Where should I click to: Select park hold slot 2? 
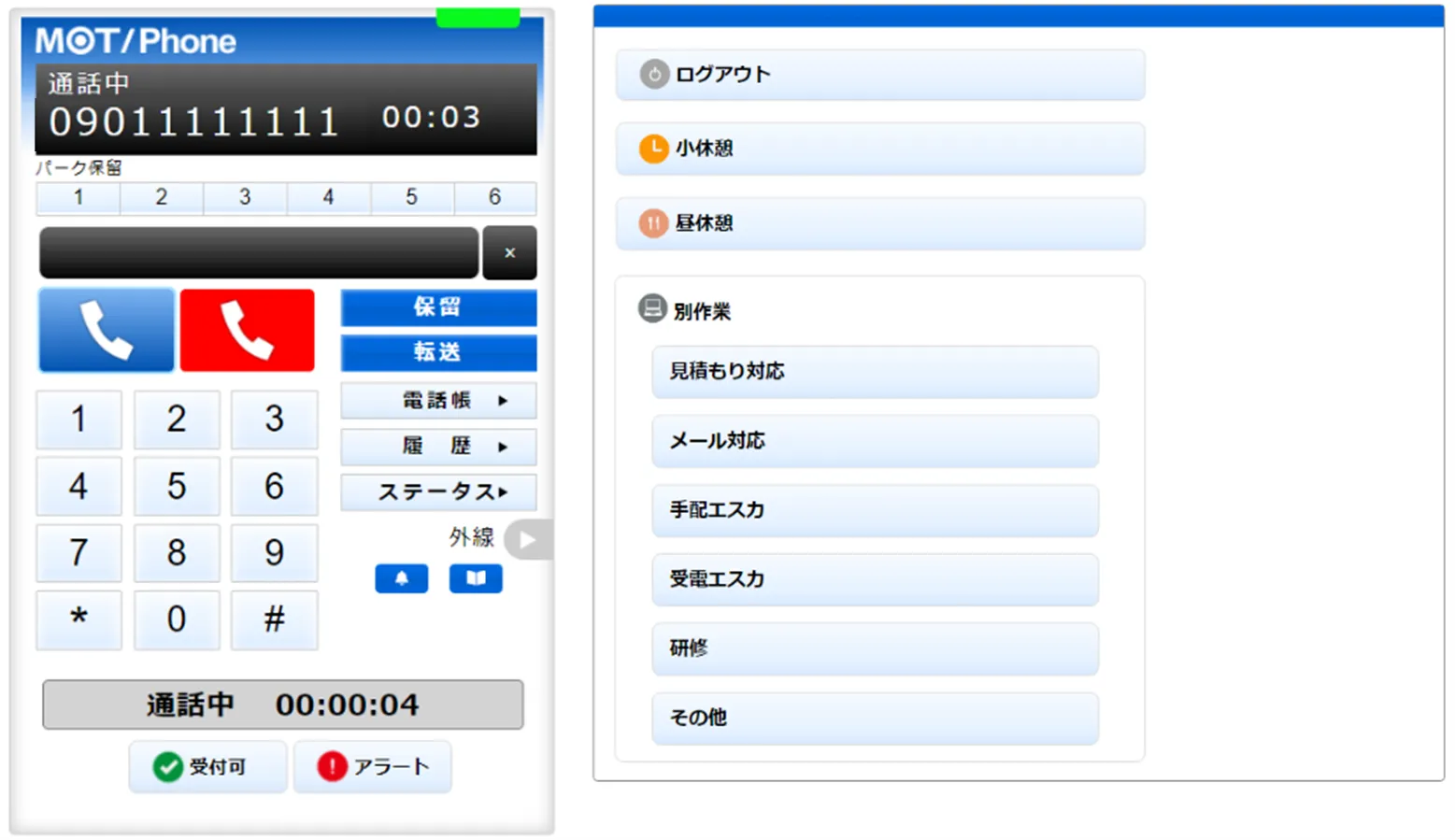point(162,197)
